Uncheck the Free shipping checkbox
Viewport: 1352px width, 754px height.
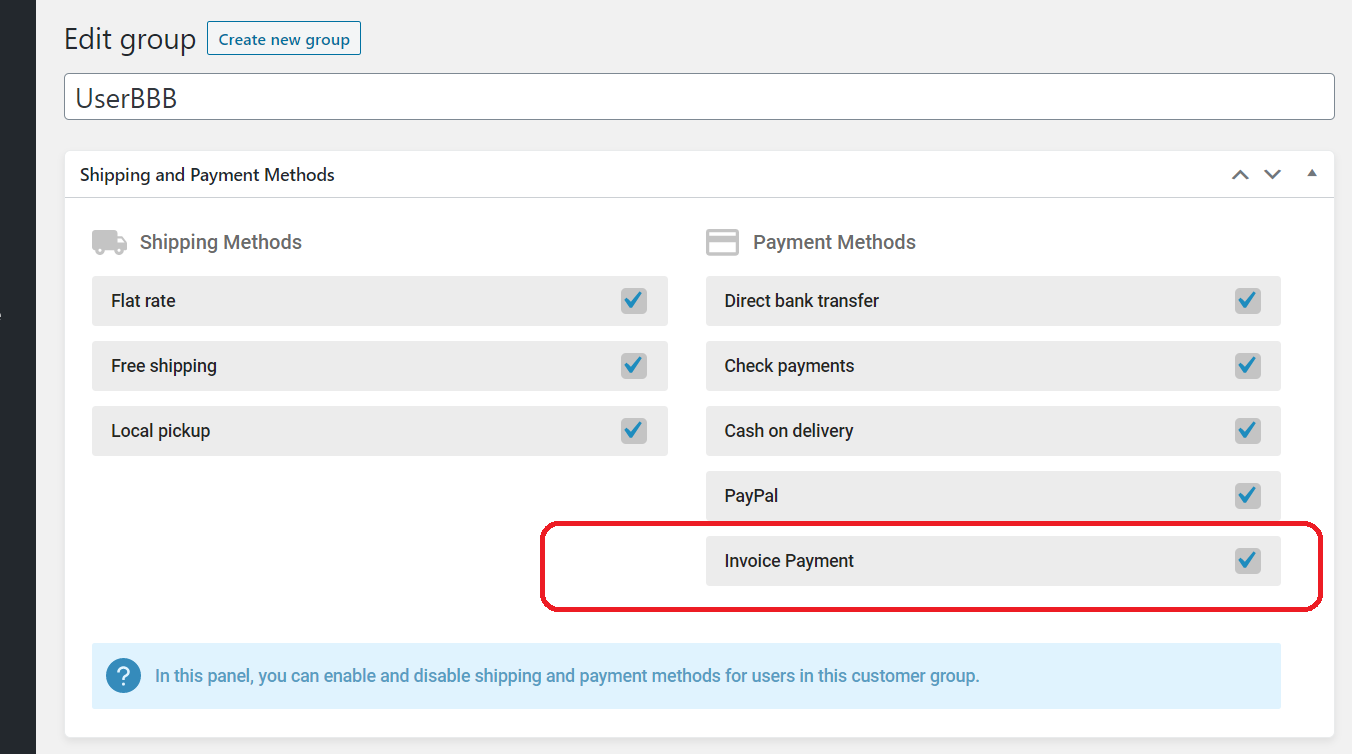coord(634,366)
